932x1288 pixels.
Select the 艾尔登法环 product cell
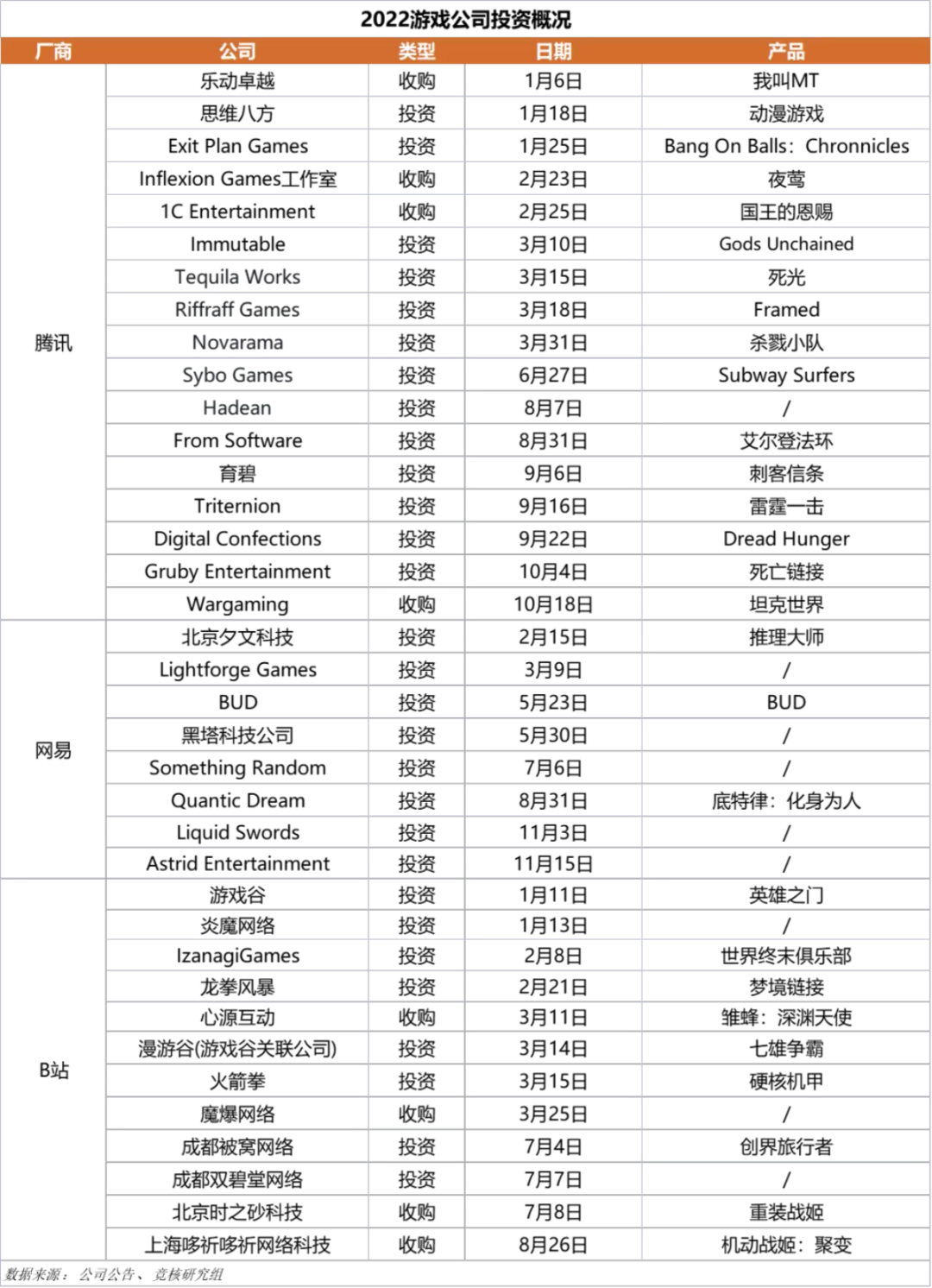(x=786, y=440)
